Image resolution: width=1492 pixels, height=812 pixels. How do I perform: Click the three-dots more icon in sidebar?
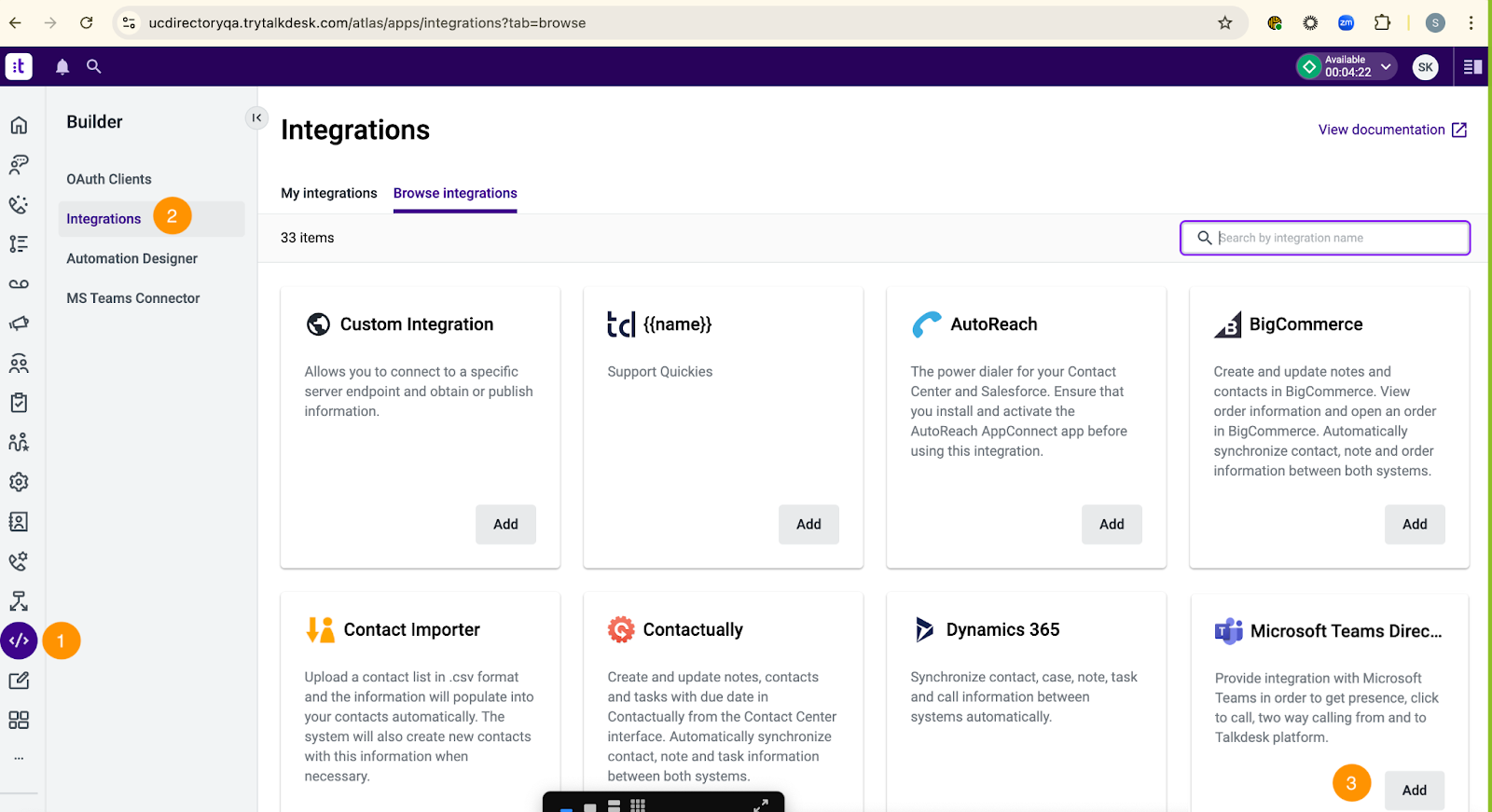(19, 758)
